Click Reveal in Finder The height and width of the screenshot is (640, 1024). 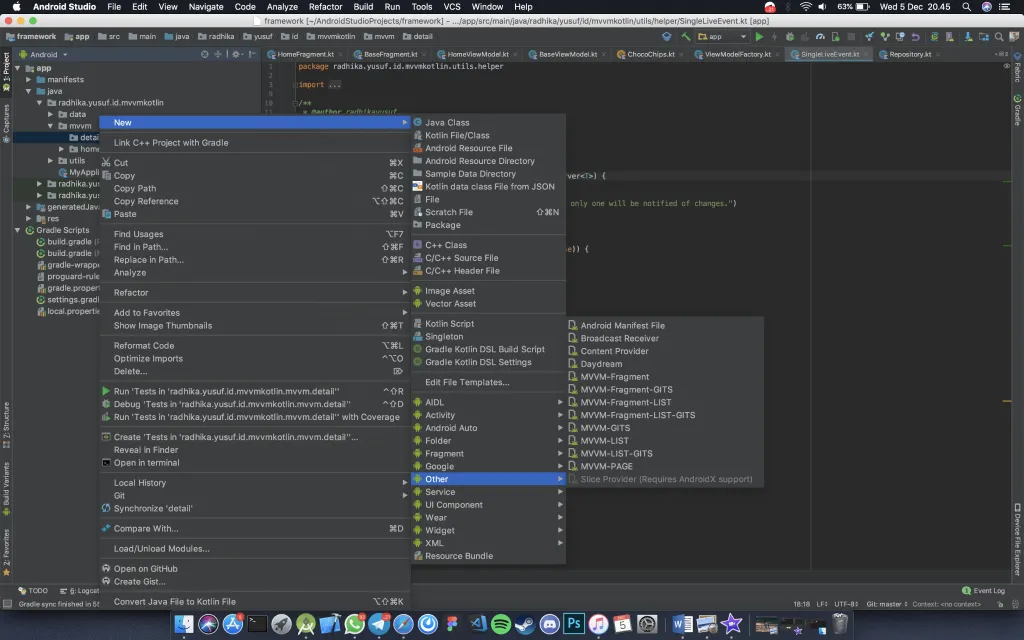click(255, 450)
